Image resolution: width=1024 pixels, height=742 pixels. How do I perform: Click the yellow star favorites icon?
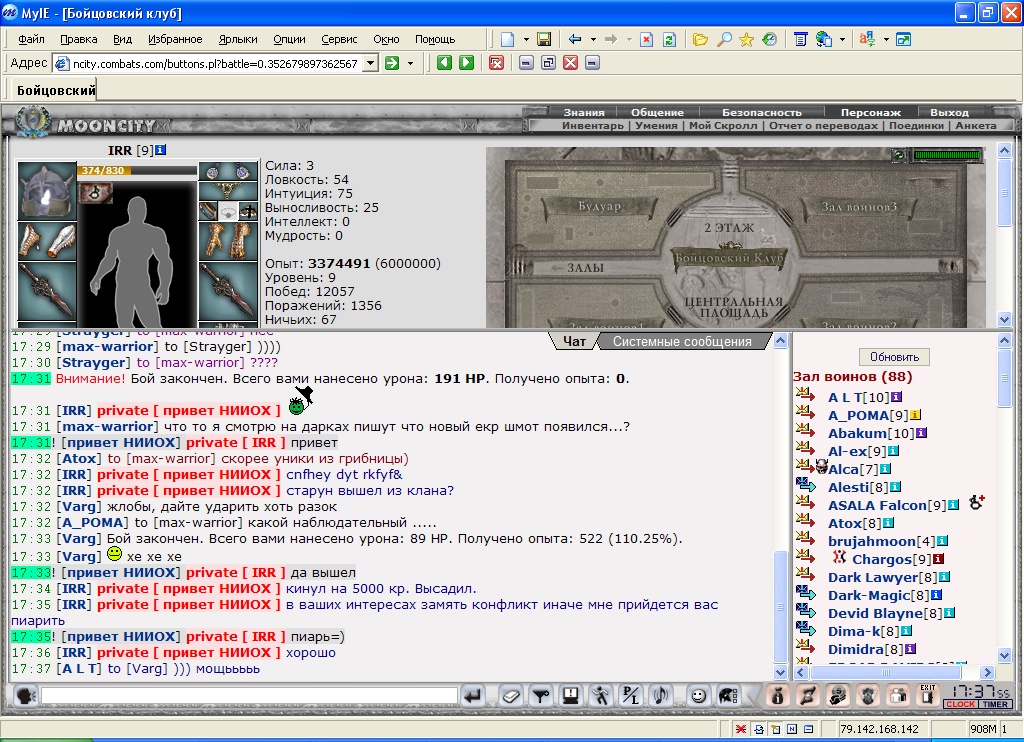click(x=746, y=39)
